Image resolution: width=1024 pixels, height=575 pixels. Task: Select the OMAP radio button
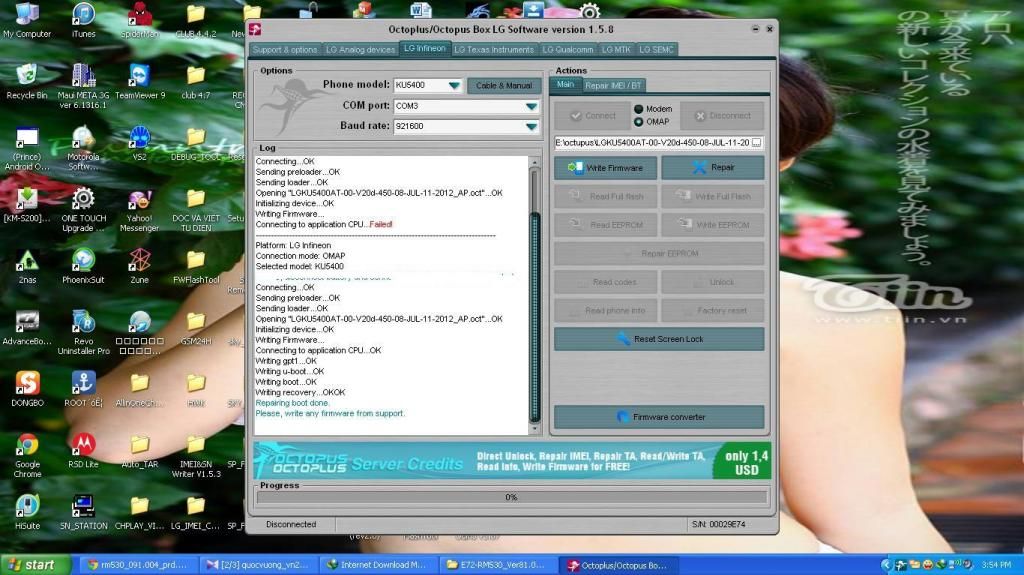point(639,122)
